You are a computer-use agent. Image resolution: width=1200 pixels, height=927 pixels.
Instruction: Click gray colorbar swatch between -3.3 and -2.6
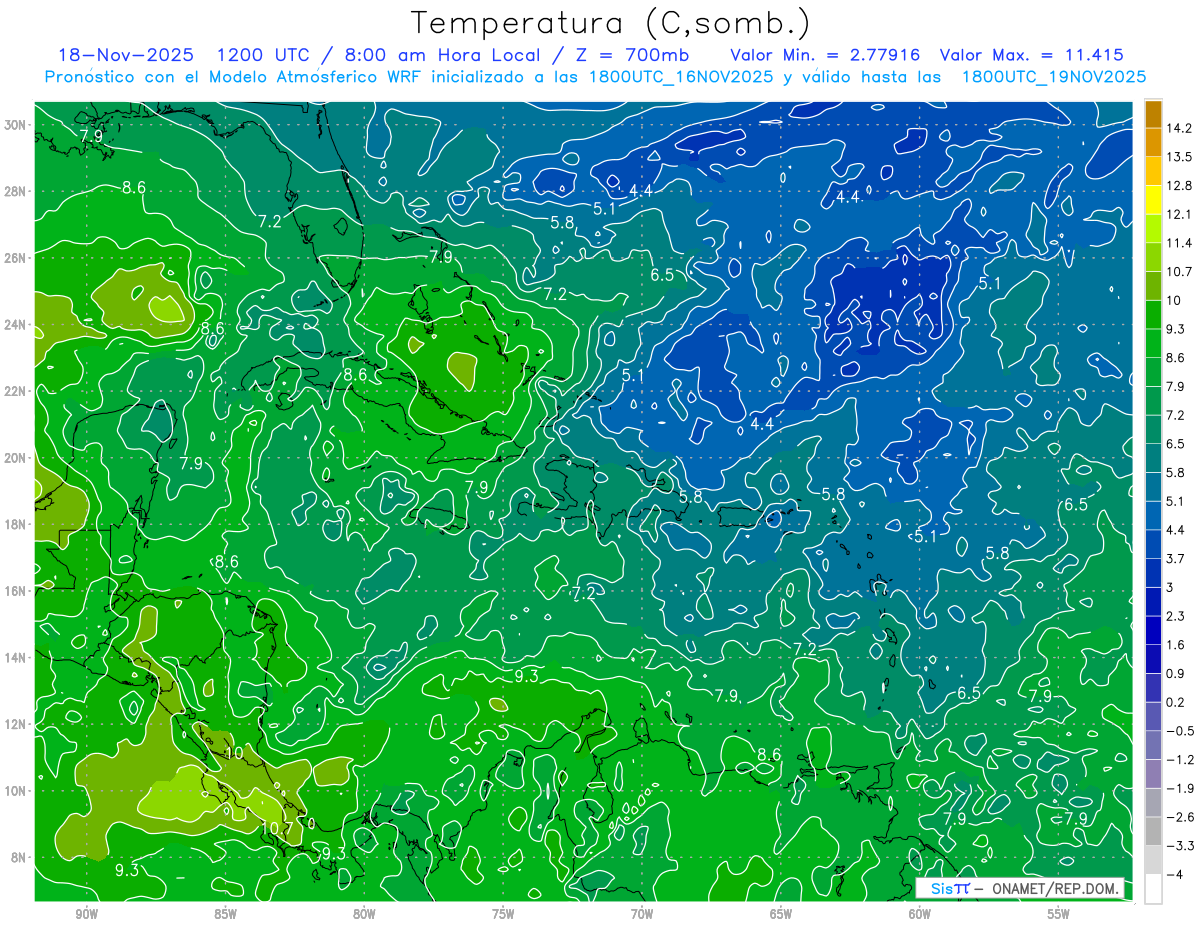[x=1153, y=832]
